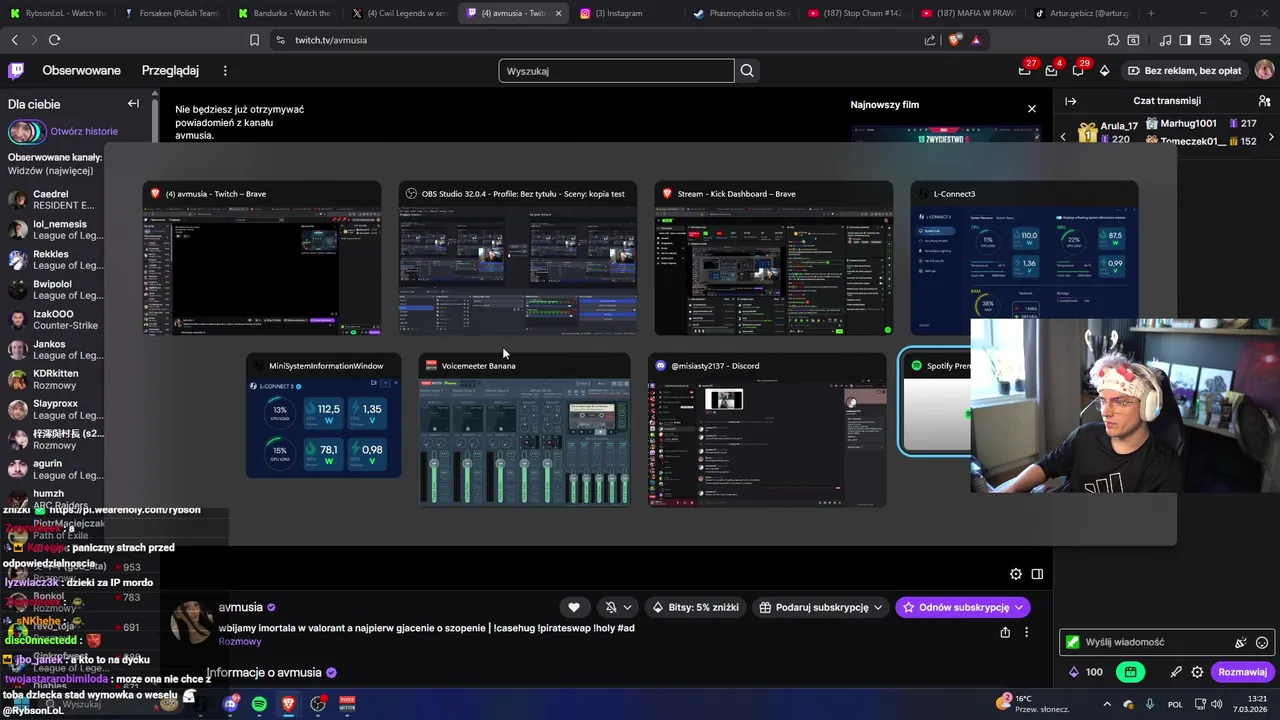Image resolution: width=1280 pixels, height=720 pixels.
Task: Show previous chat leaderboard entries arrow
Action: coord(1063,137)
